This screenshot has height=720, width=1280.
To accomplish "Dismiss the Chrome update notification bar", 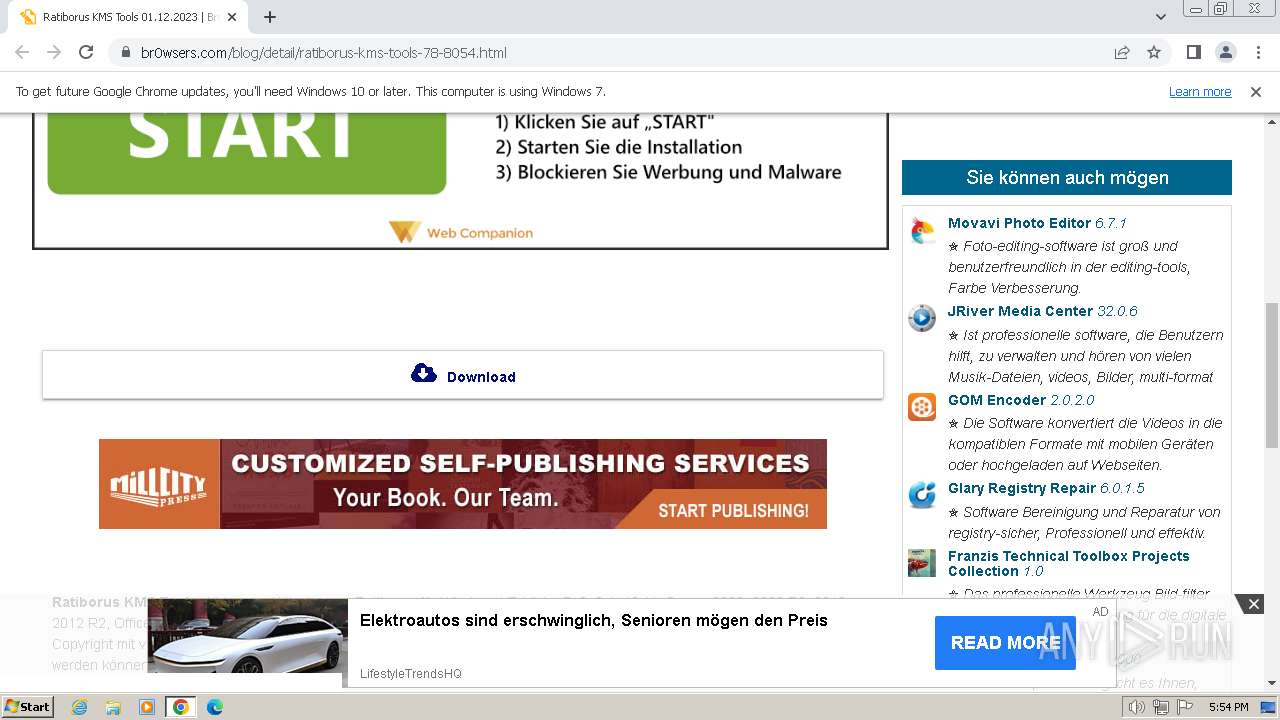I will 1256,92.
